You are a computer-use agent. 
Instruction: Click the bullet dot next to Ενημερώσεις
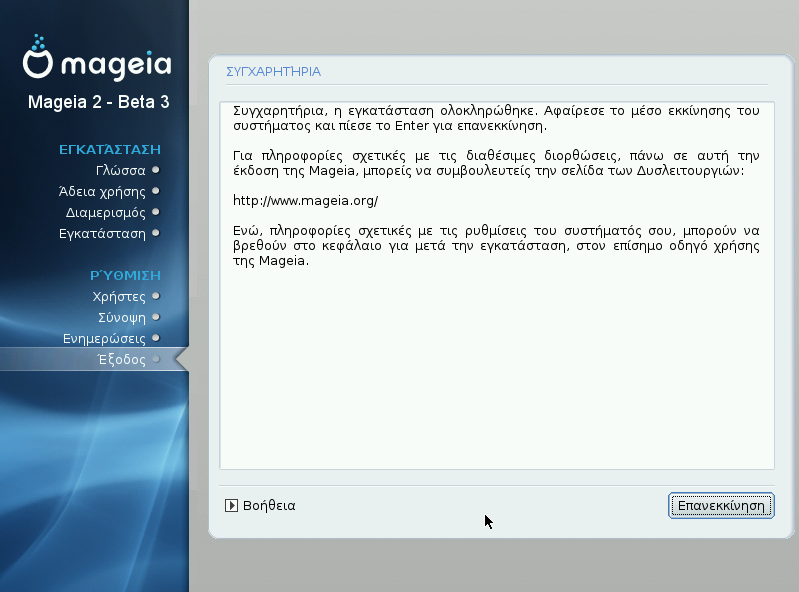click(x=156, y=338)
